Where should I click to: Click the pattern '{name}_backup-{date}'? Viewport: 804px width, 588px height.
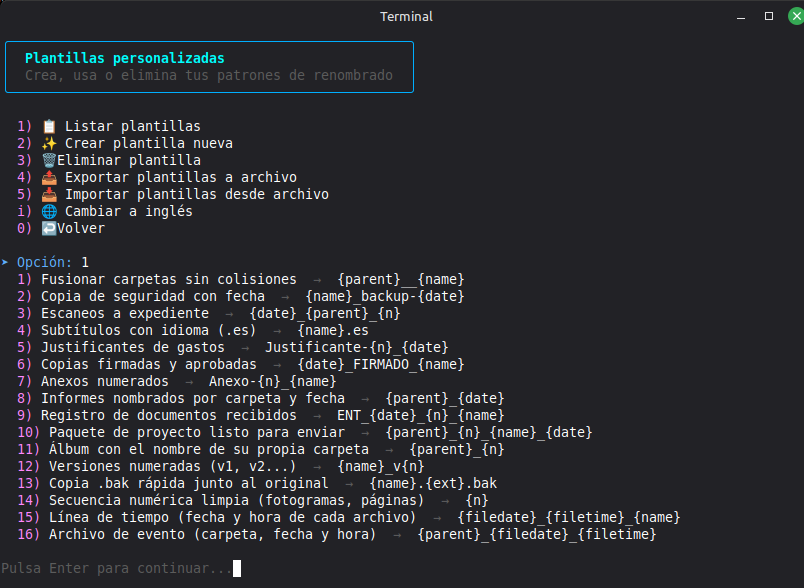[385, 296]
